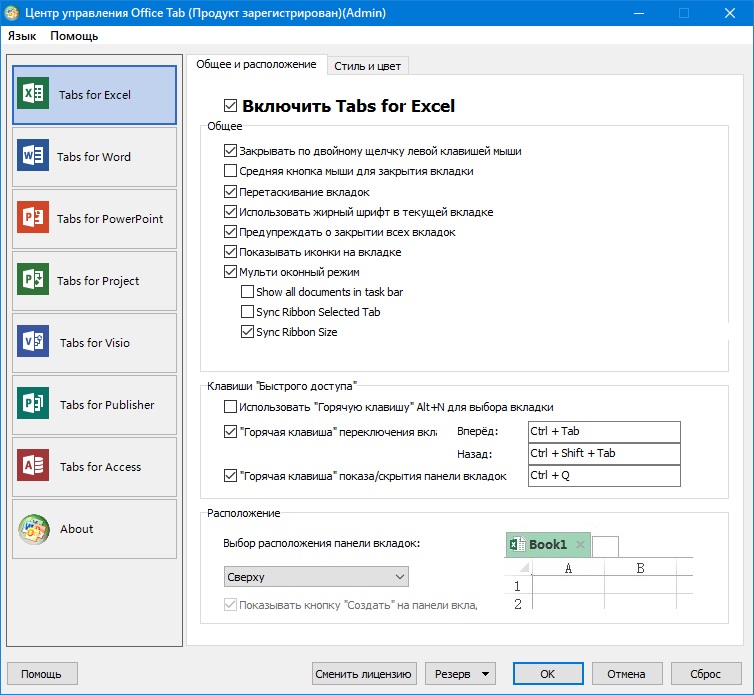Expand the Сверху tab position dropdown
Image resolution: width=754 pixels, height=695 pixels.
pos(316,577)
